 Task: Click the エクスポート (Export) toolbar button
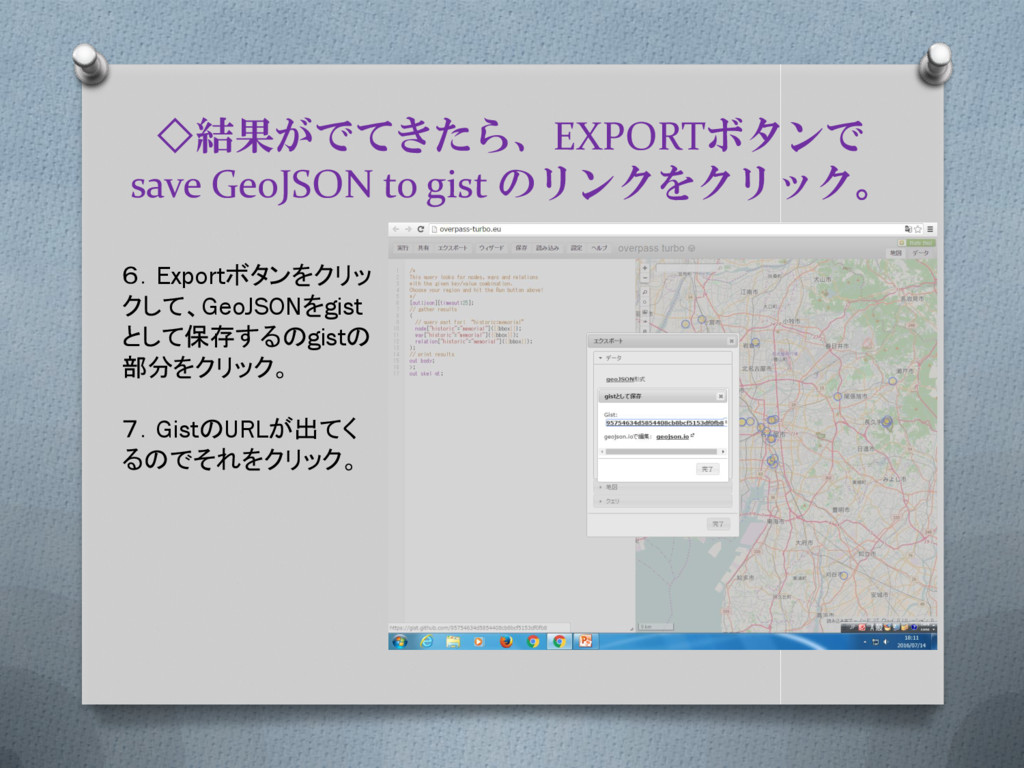click(453, 248)
